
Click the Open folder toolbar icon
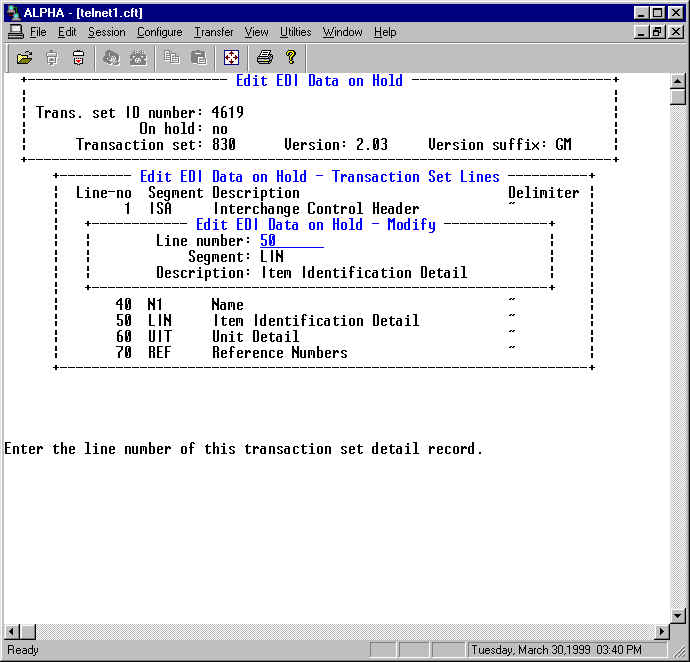point(25,58)
